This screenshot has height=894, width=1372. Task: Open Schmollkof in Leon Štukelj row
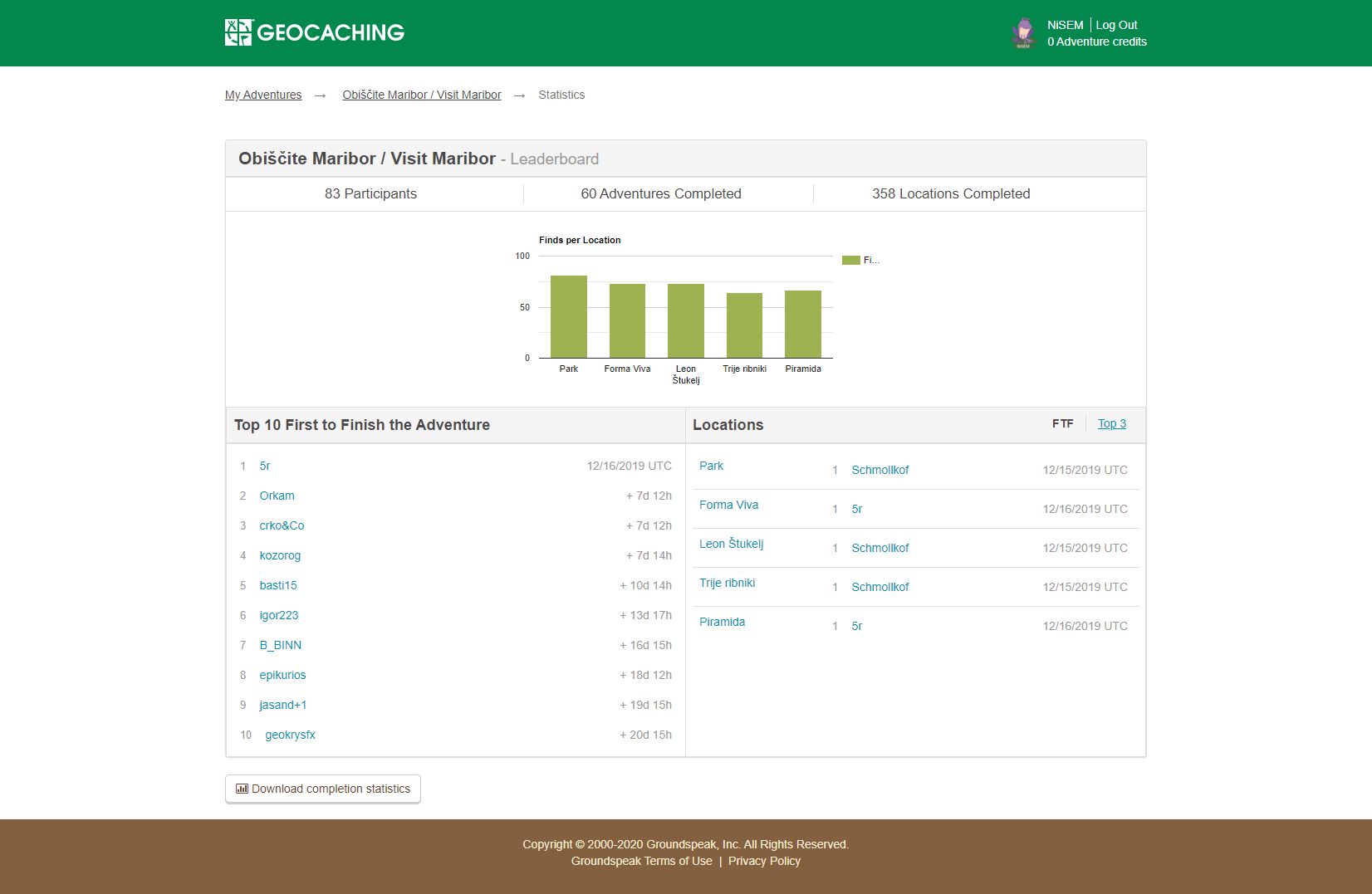click(x=880, y=548)
